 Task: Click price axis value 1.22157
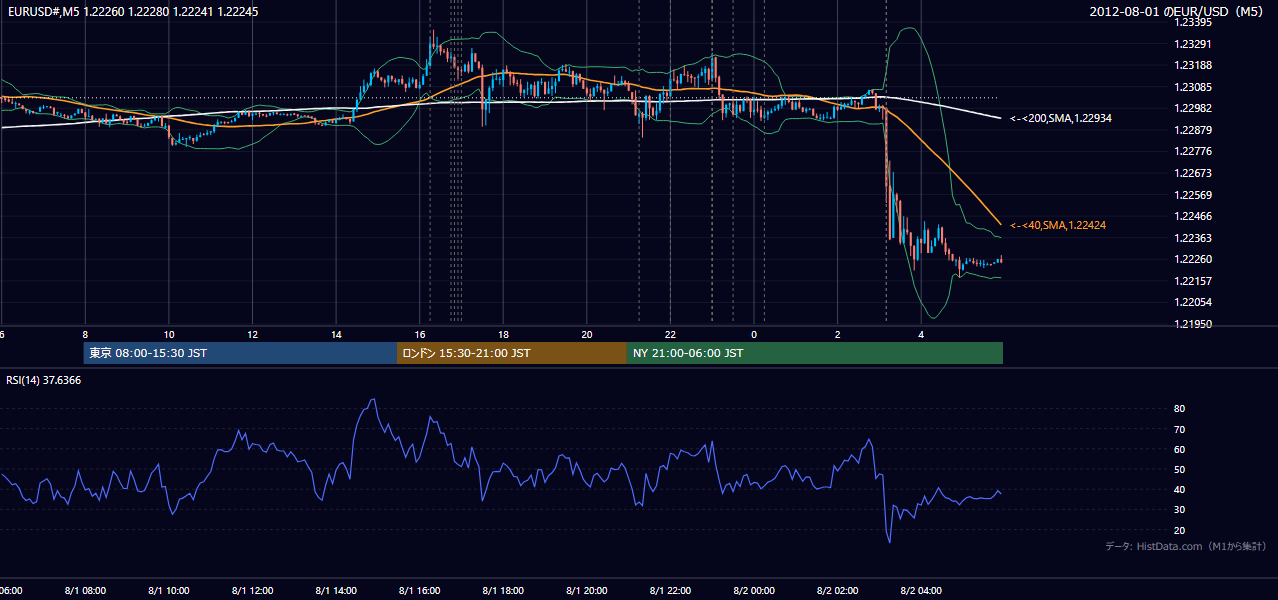pos(1193,281)
